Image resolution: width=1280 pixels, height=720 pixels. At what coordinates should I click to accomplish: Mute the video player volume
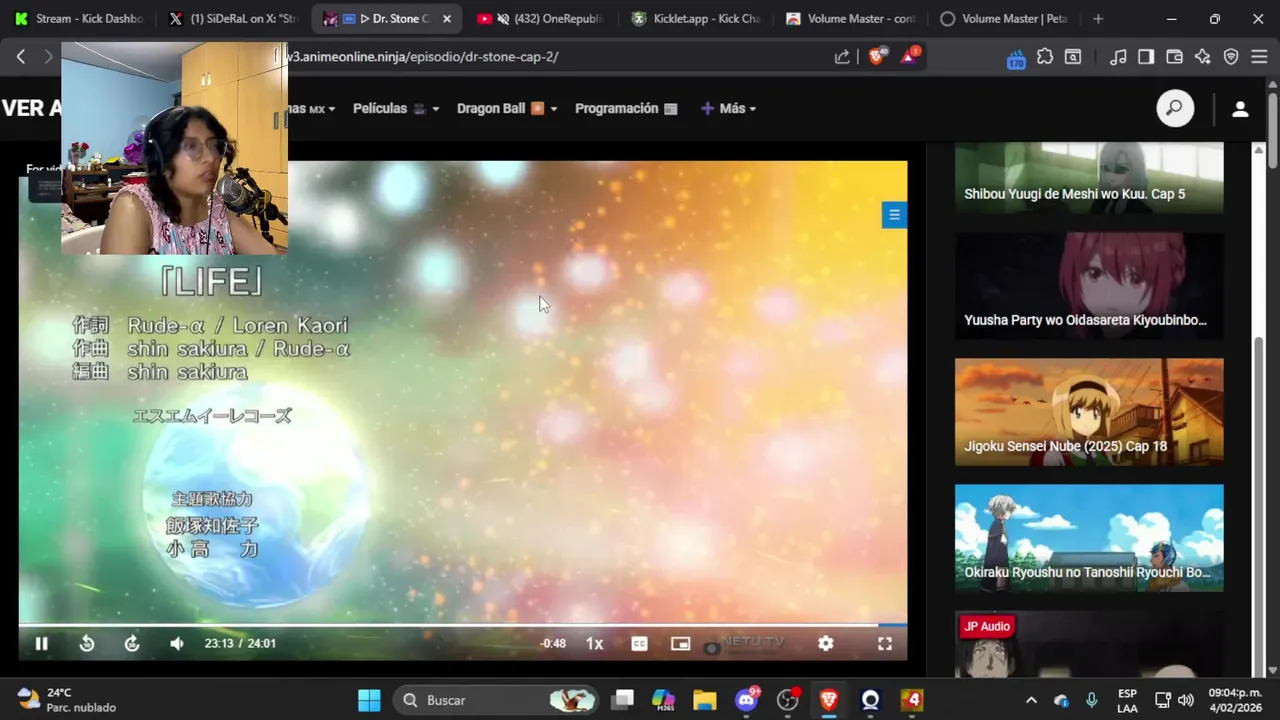point(177,644)
